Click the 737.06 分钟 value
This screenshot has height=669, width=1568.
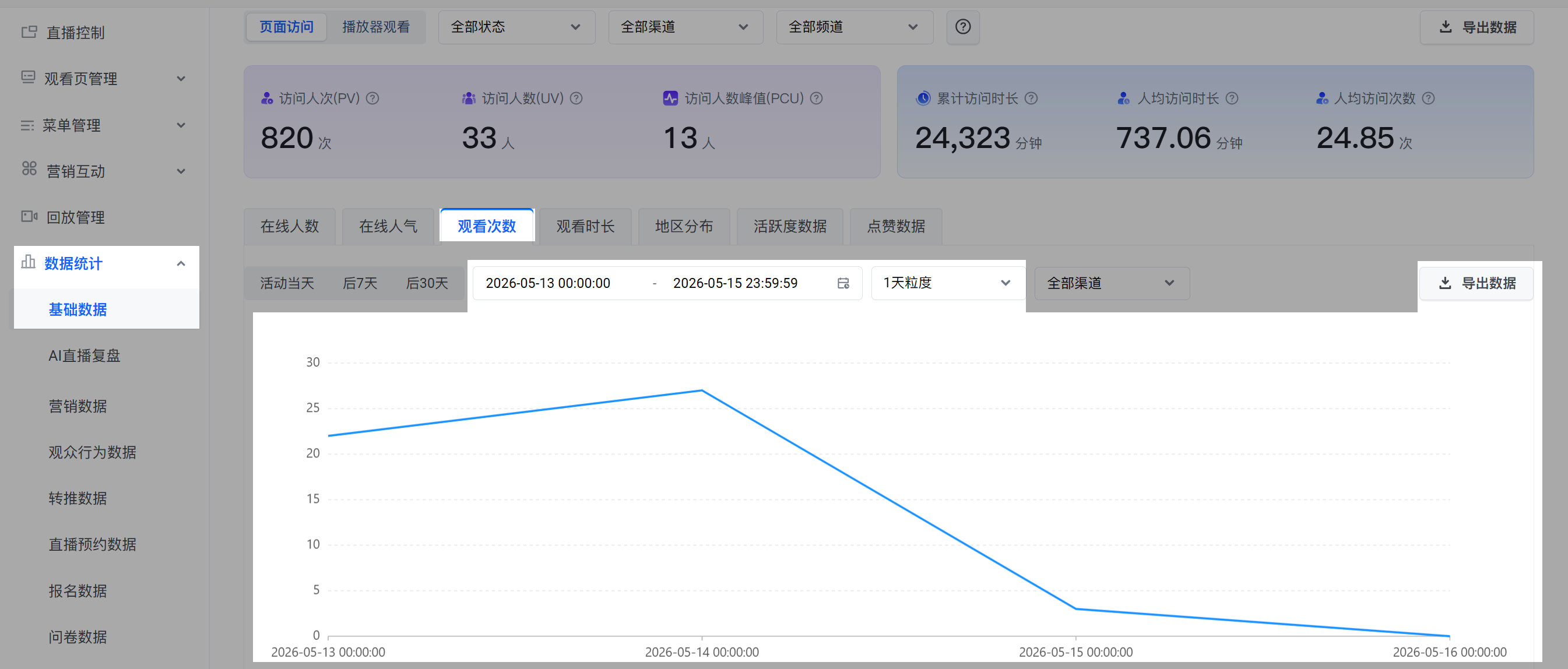(1179, 138)
